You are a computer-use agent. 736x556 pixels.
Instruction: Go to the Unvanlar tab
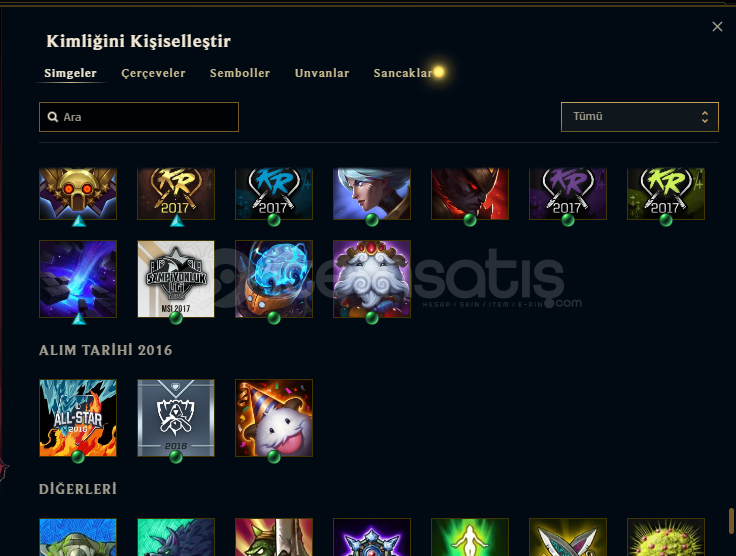pos(322,73)
